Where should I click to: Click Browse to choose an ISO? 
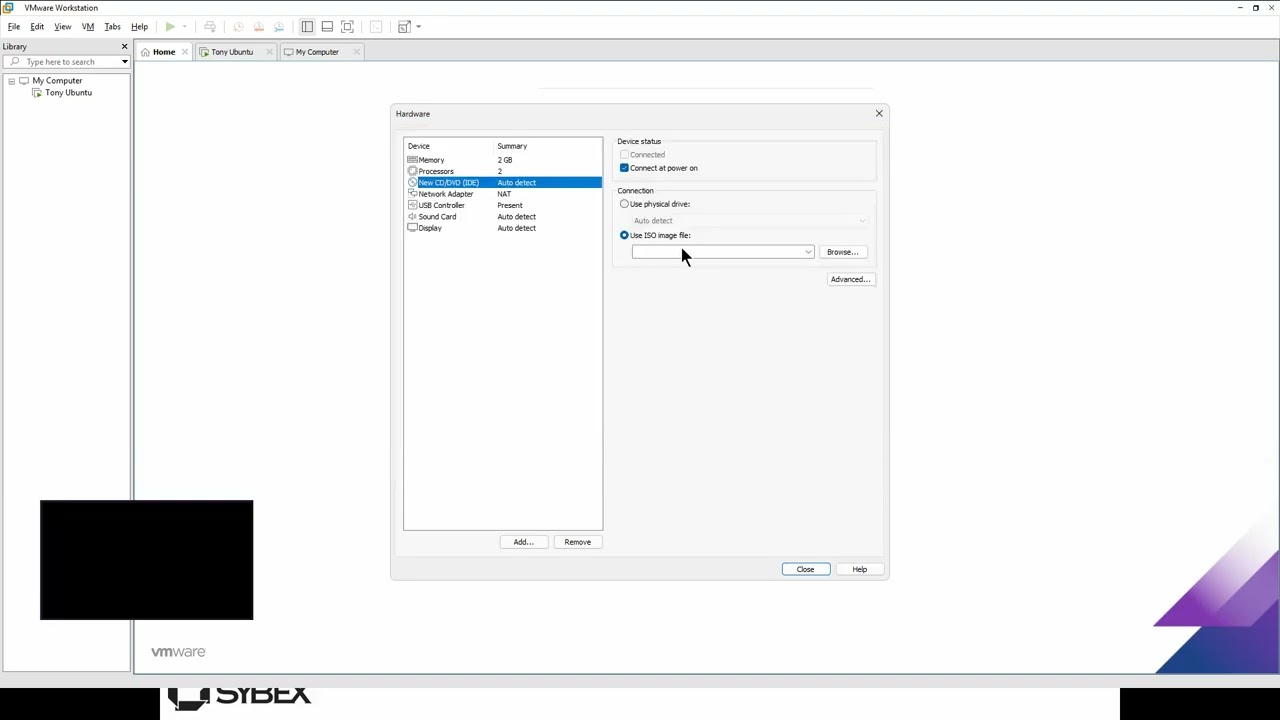point(842,252)
